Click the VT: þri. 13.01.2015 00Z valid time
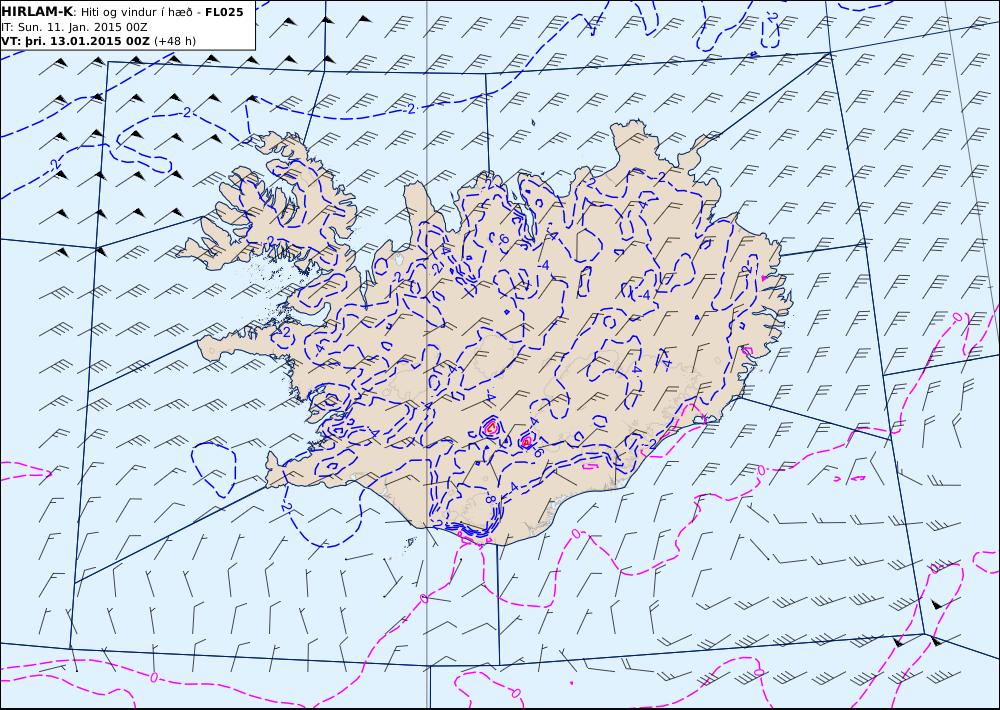The height and width of the screenshot is (710, 1000). 75,41
